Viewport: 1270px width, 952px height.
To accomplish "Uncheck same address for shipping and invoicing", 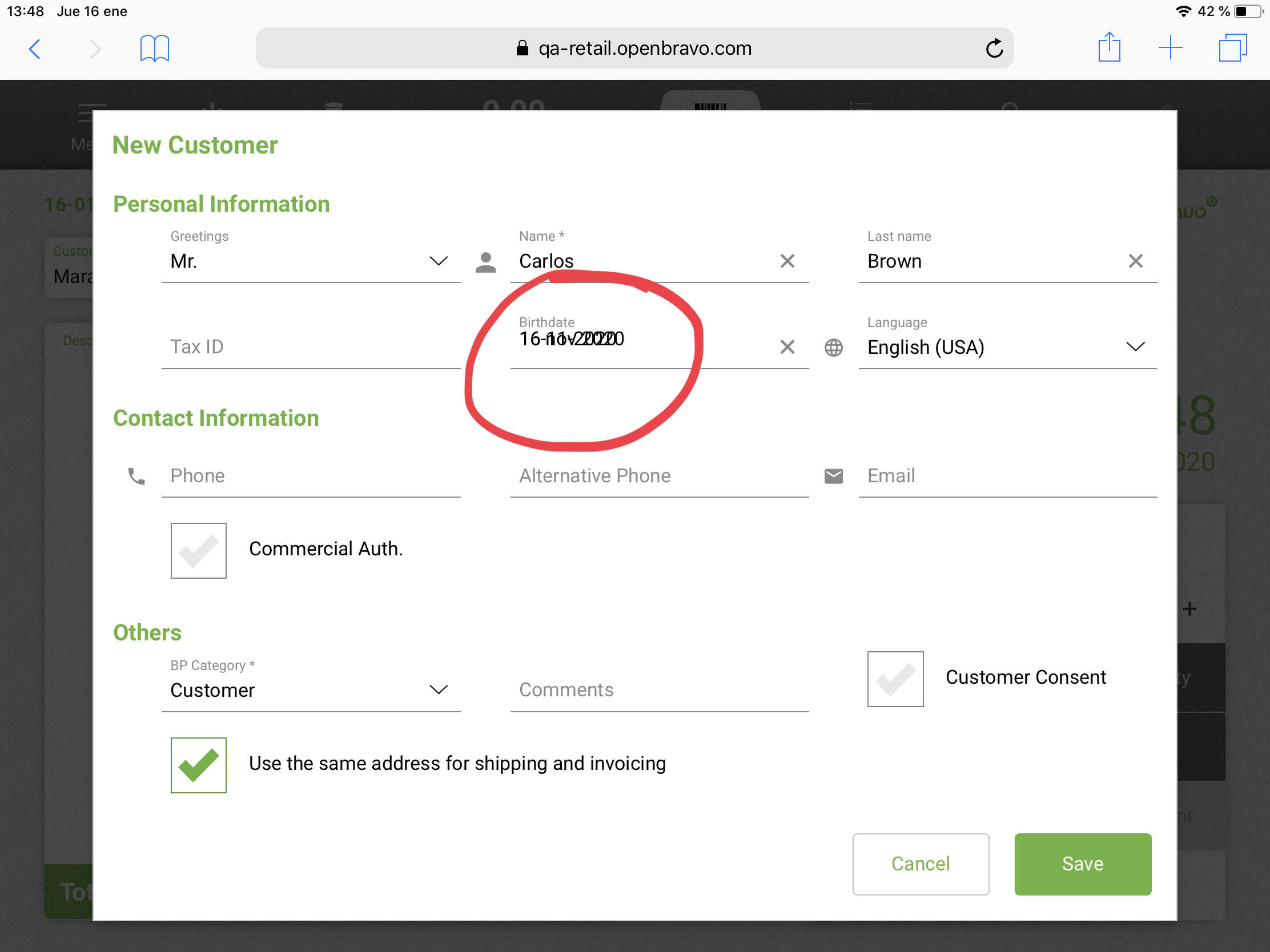I will (x=199, y=765).
